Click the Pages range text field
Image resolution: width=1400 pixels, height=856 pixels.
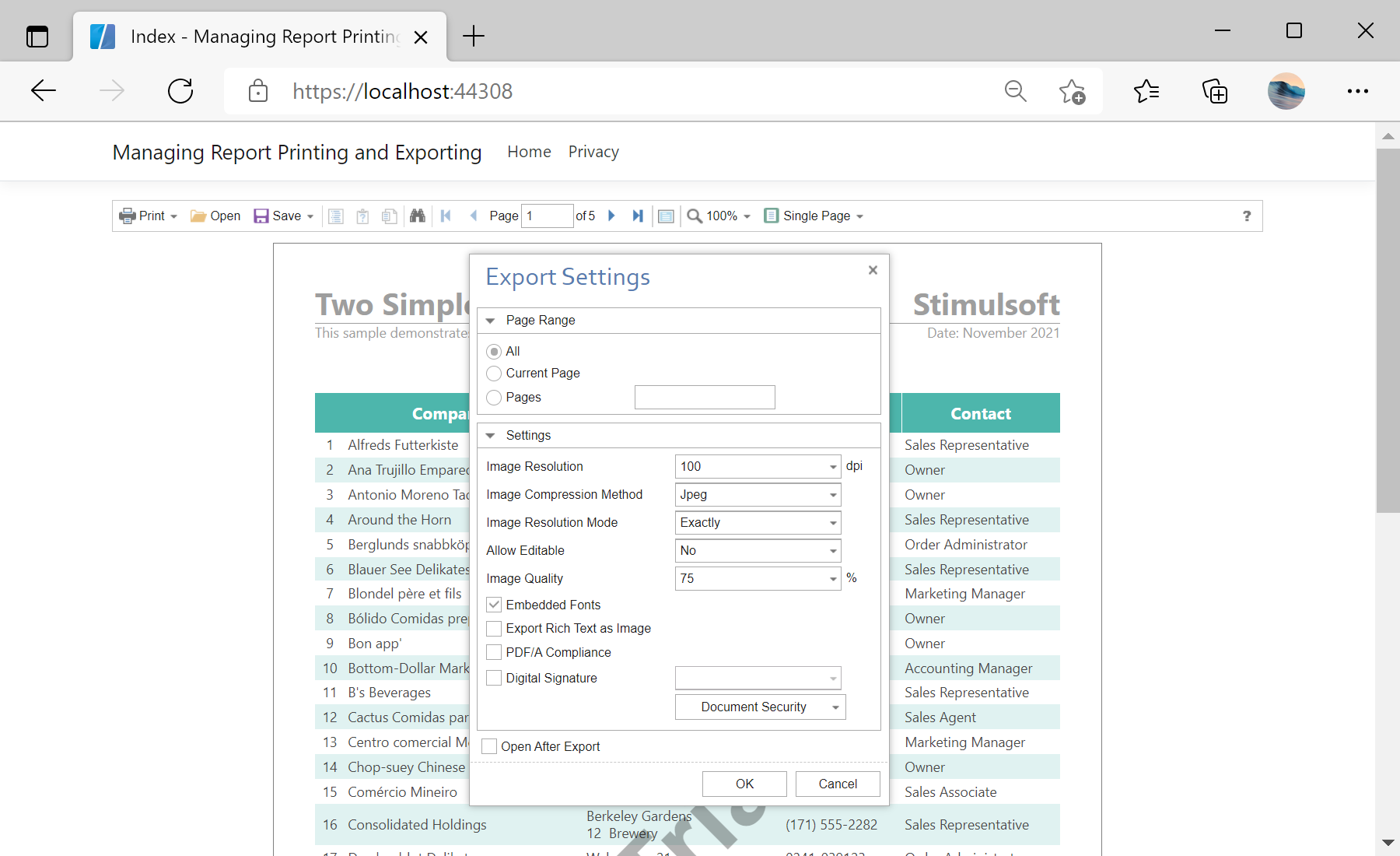[705, 397]
